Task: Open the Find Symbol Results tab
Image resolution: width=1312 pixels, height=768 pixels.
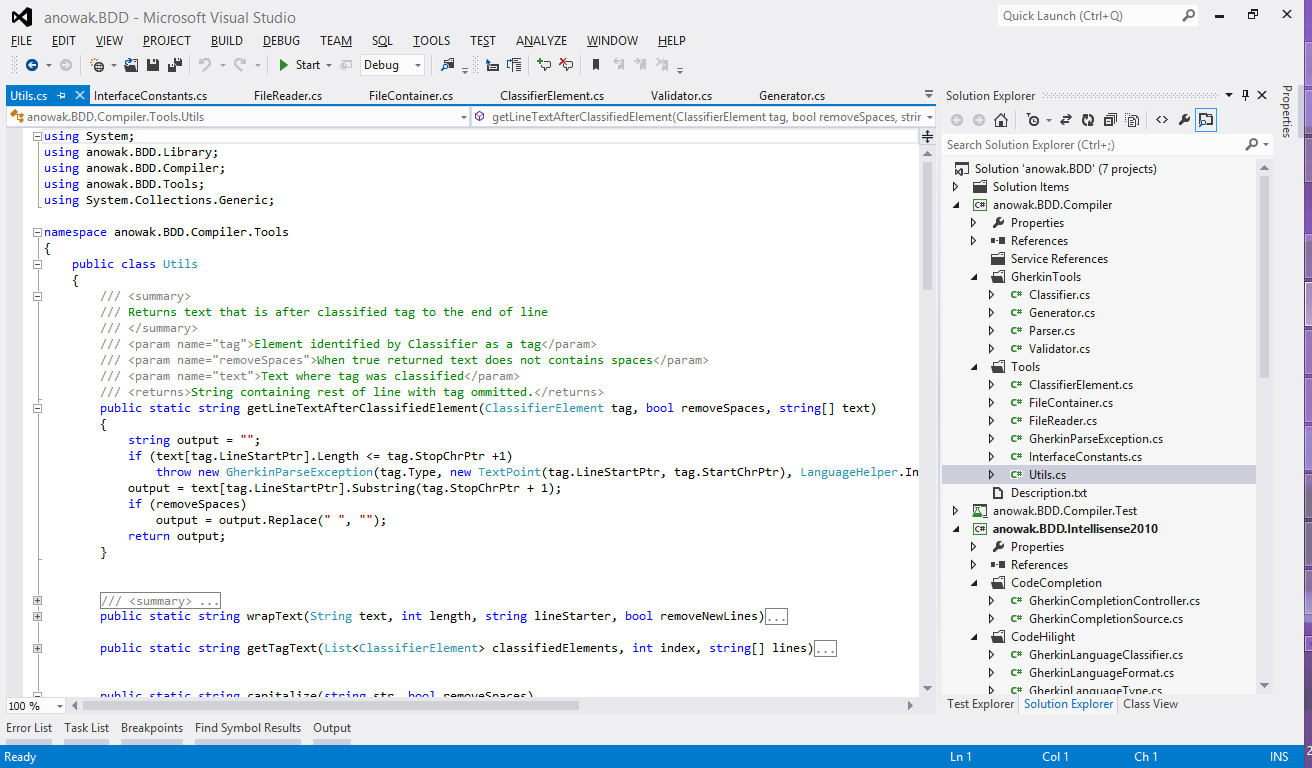Action: [248, 728]
